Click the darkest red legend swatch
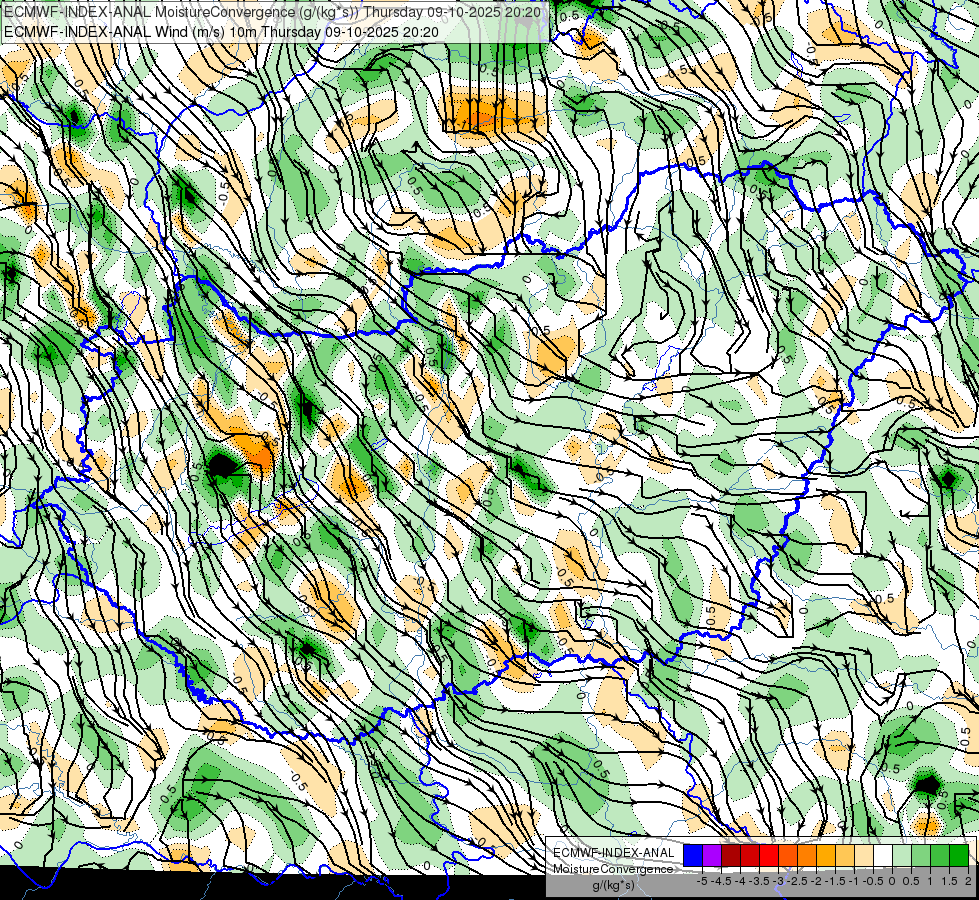979x900 pixels. pos(731,855)
